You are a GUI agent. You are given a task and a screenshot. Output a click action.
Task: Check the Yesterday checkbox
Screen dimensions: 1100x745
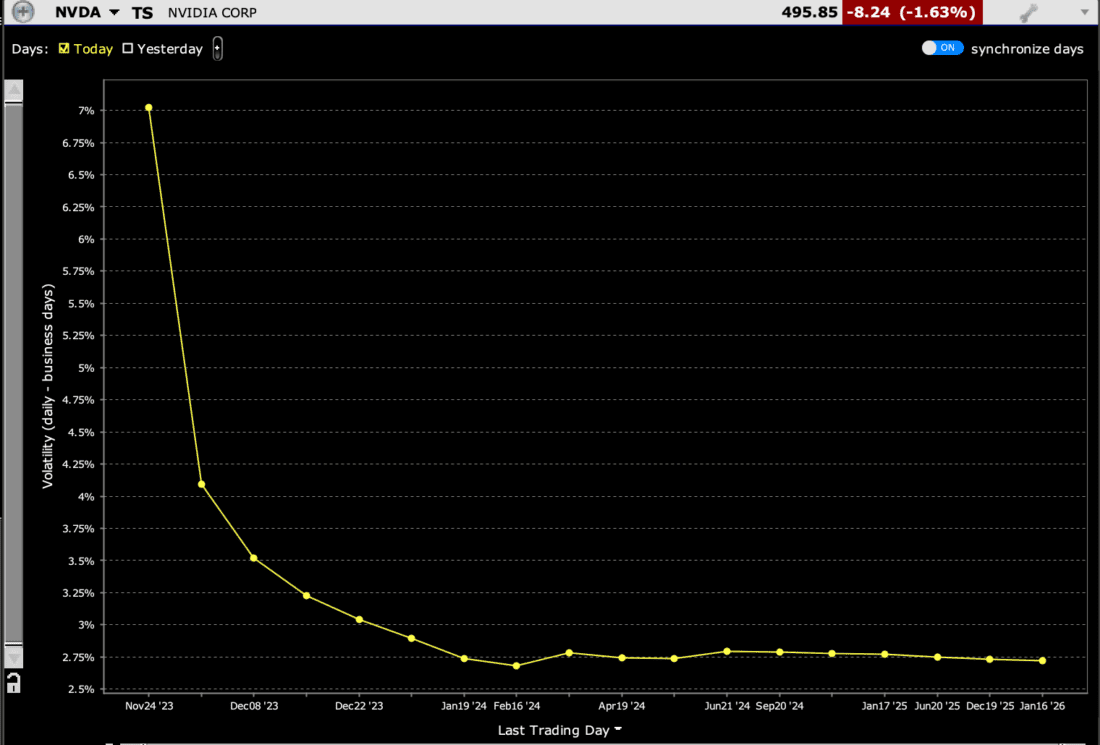128,47
